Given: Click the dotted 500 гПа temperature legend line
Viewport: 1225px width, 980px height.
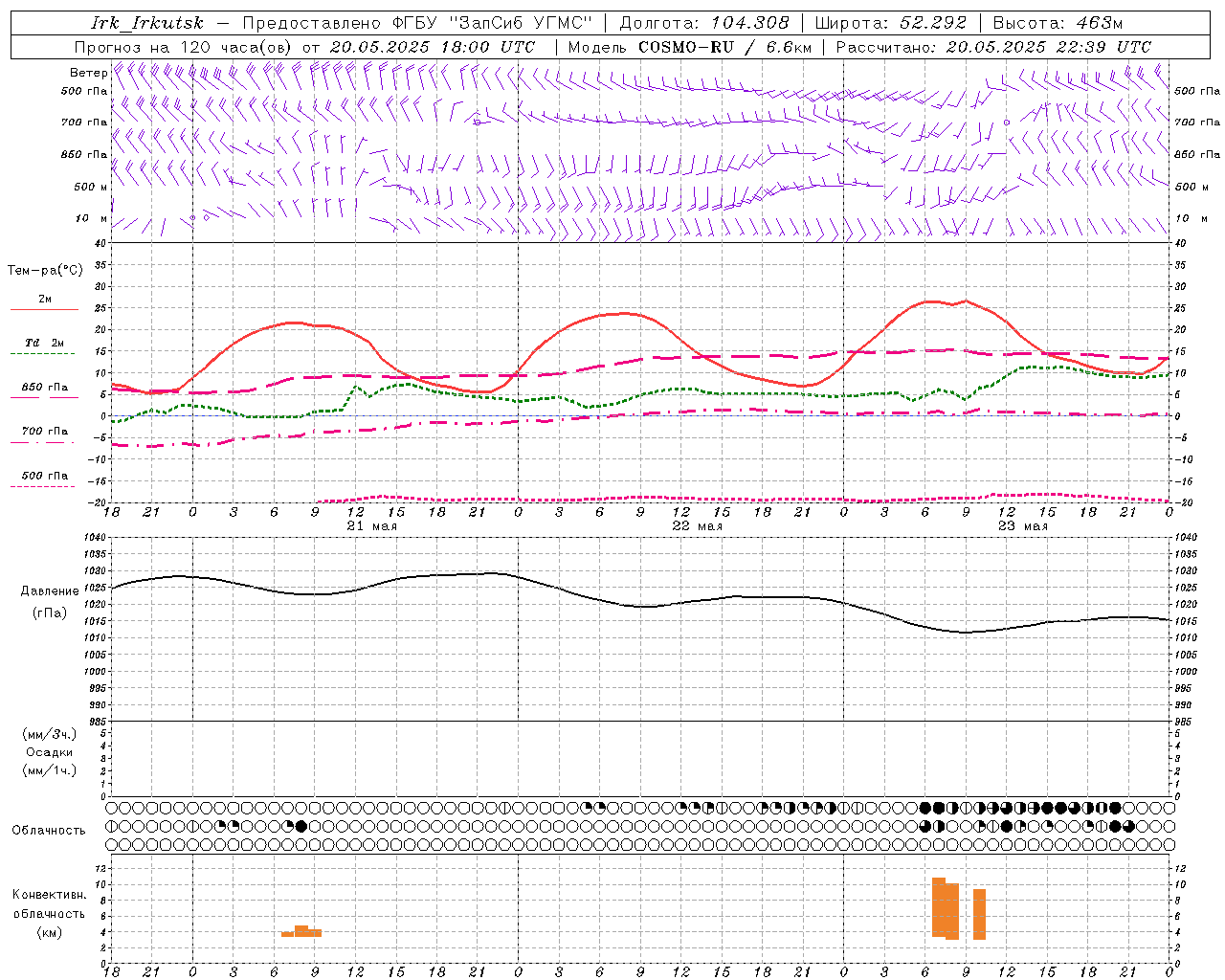Looking at the screenshot, I should point(42,487).
